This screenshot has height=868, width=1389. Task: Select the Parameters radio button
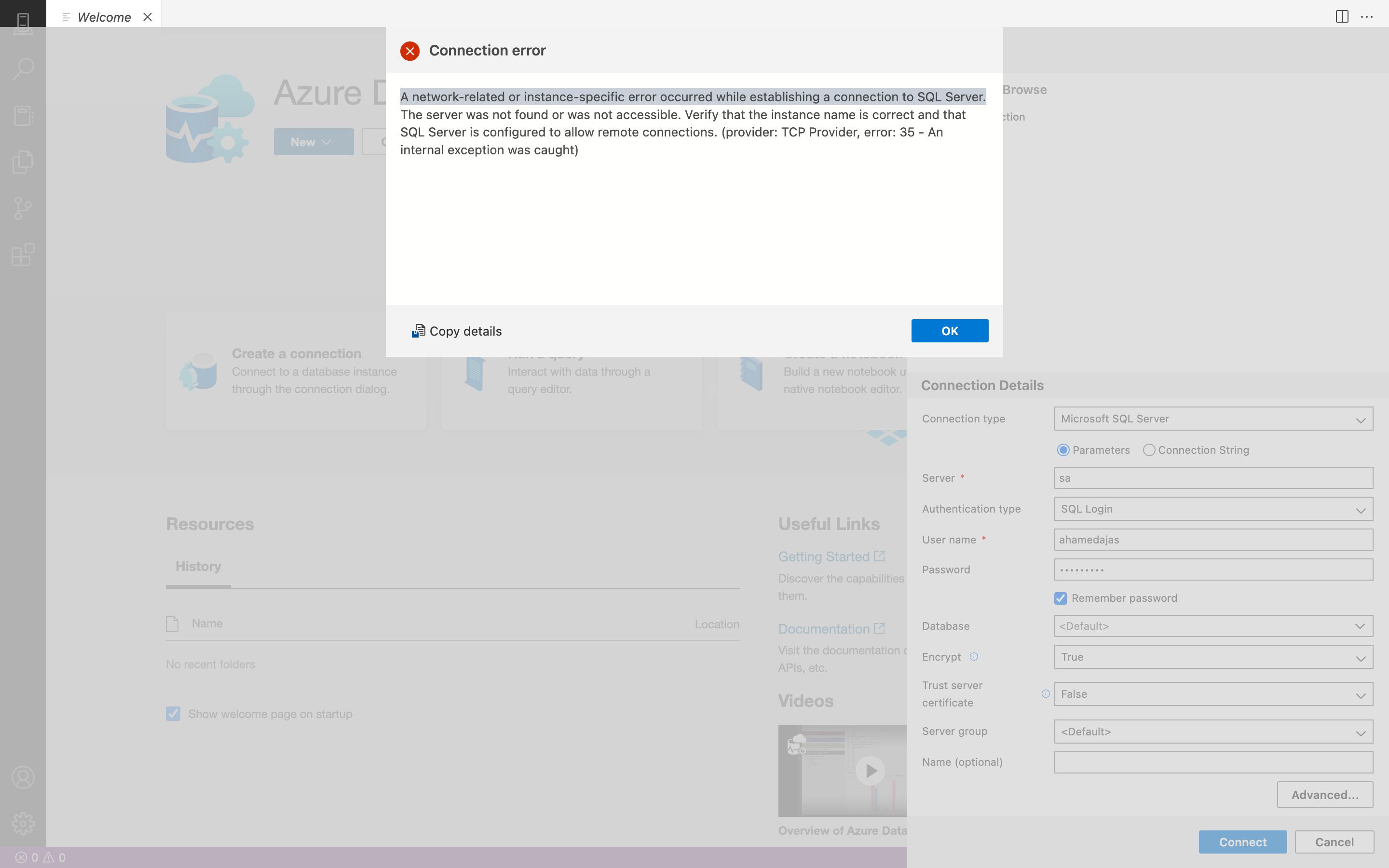(1063, 450)
